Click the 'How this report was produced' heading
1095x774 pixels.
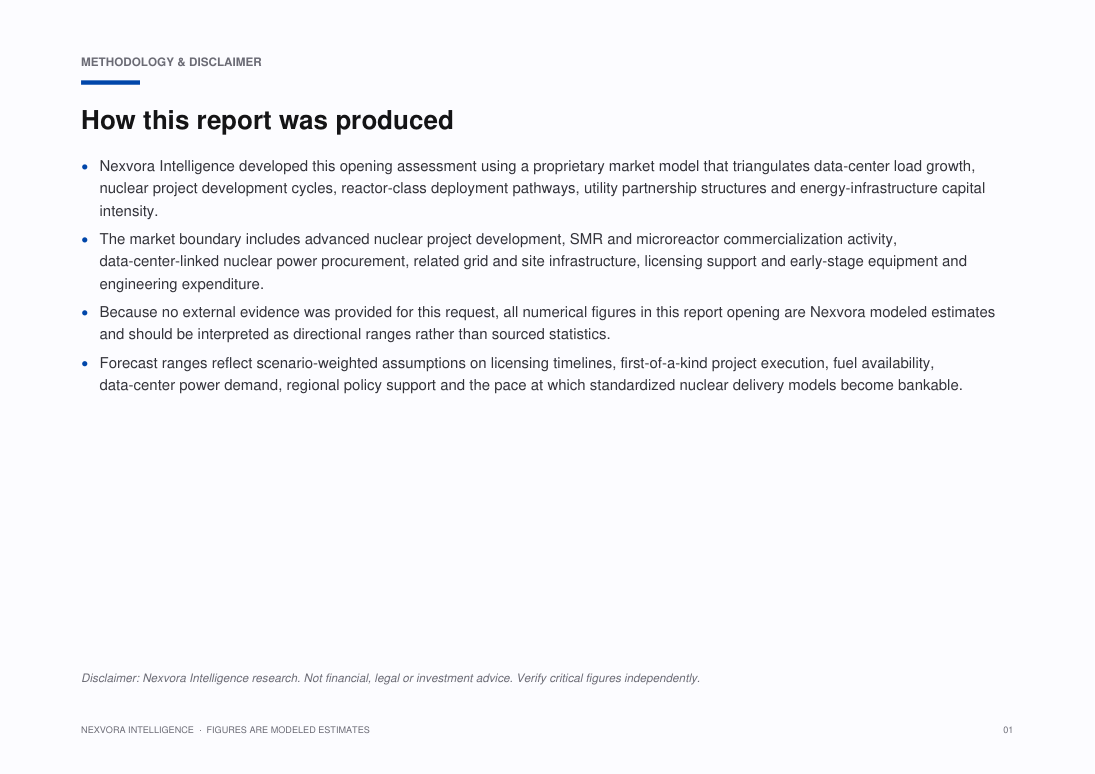click(267, 120)
